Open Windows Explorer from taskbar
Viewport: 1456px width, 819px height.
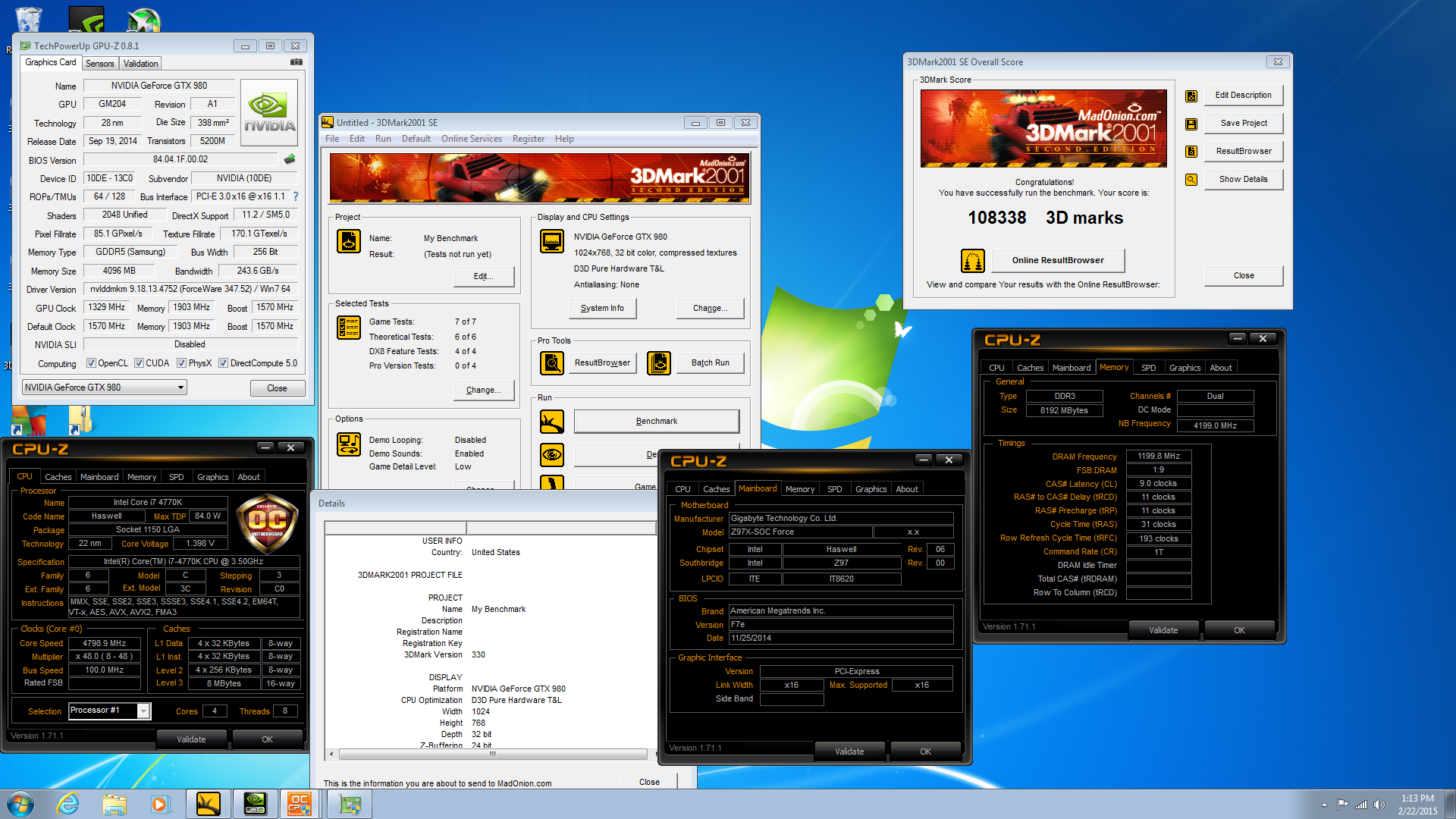[x=115, y=805]
